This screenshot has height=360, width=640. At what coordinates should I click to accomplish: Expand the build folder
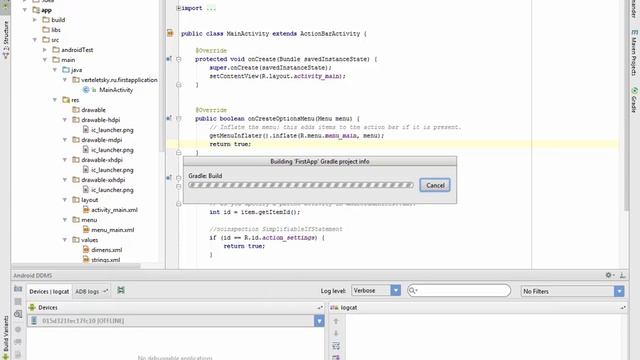click(35, 20)
